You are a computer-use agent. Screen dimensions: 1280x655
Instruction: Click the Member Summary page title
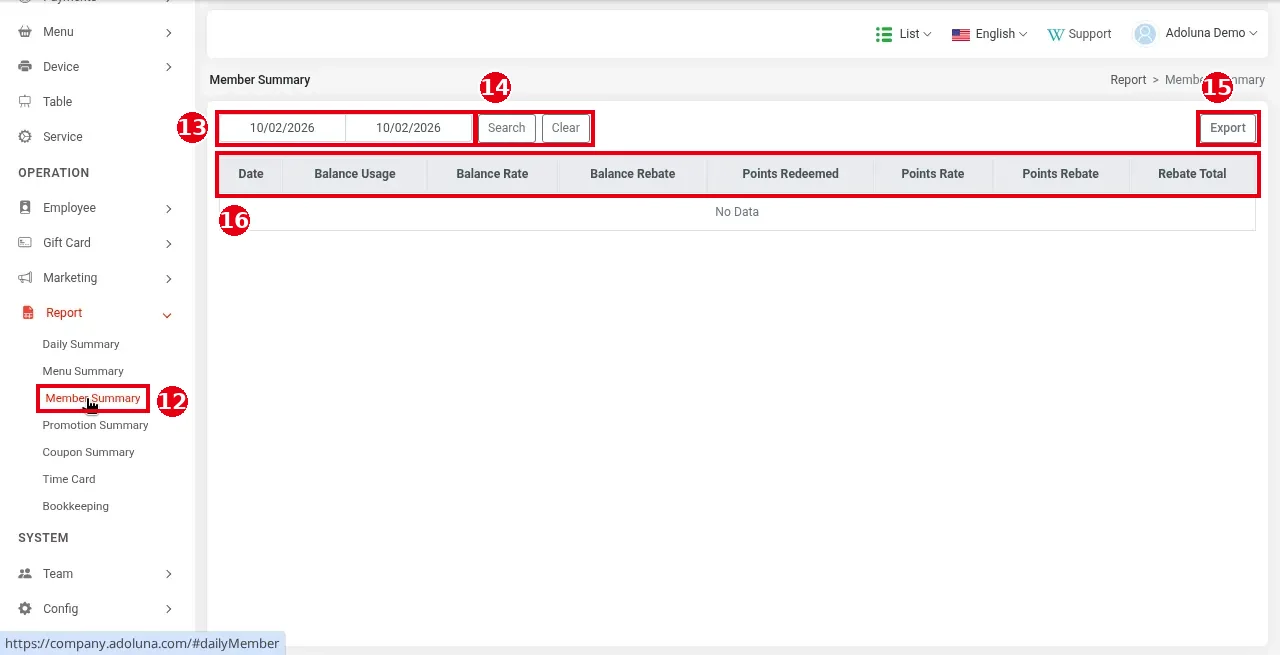pos(260,80)
